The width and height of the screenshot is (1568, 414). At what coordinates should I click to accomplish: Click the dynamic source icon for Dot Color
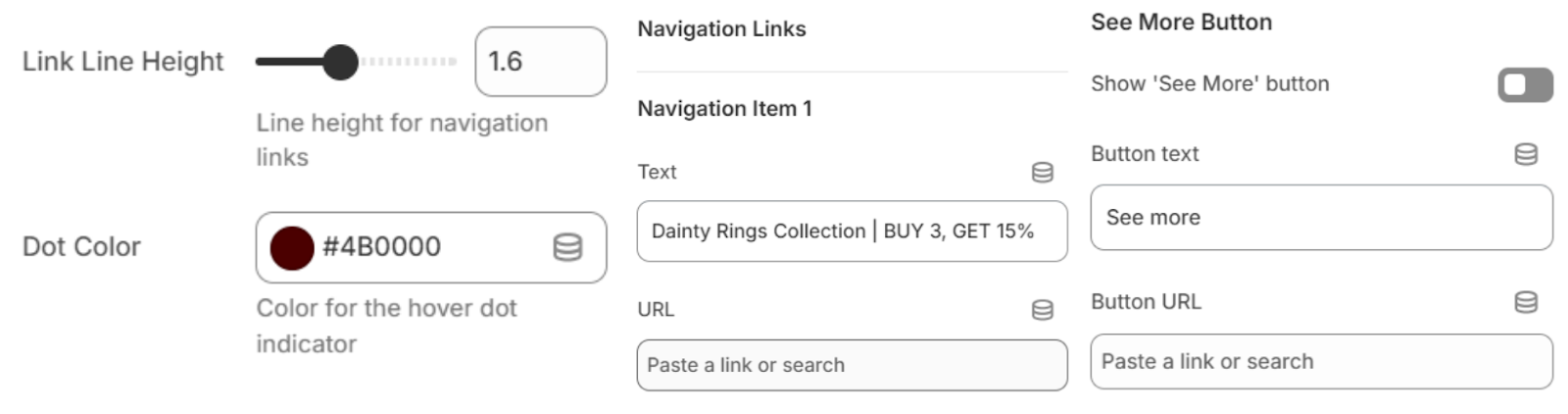pyautogui.click(x=567, y=247)
